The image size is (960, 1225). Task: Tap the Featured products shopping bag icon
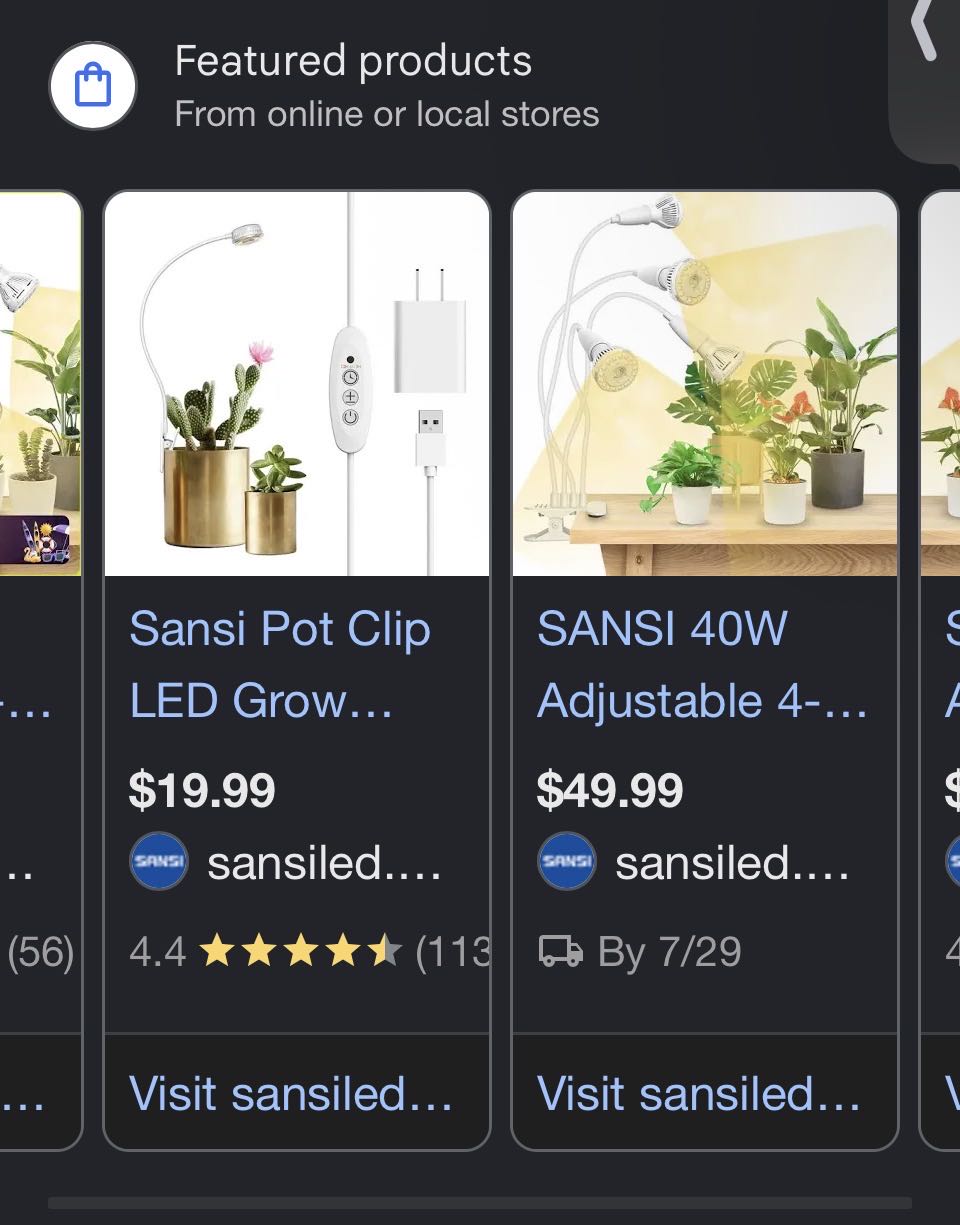(93, 86)
